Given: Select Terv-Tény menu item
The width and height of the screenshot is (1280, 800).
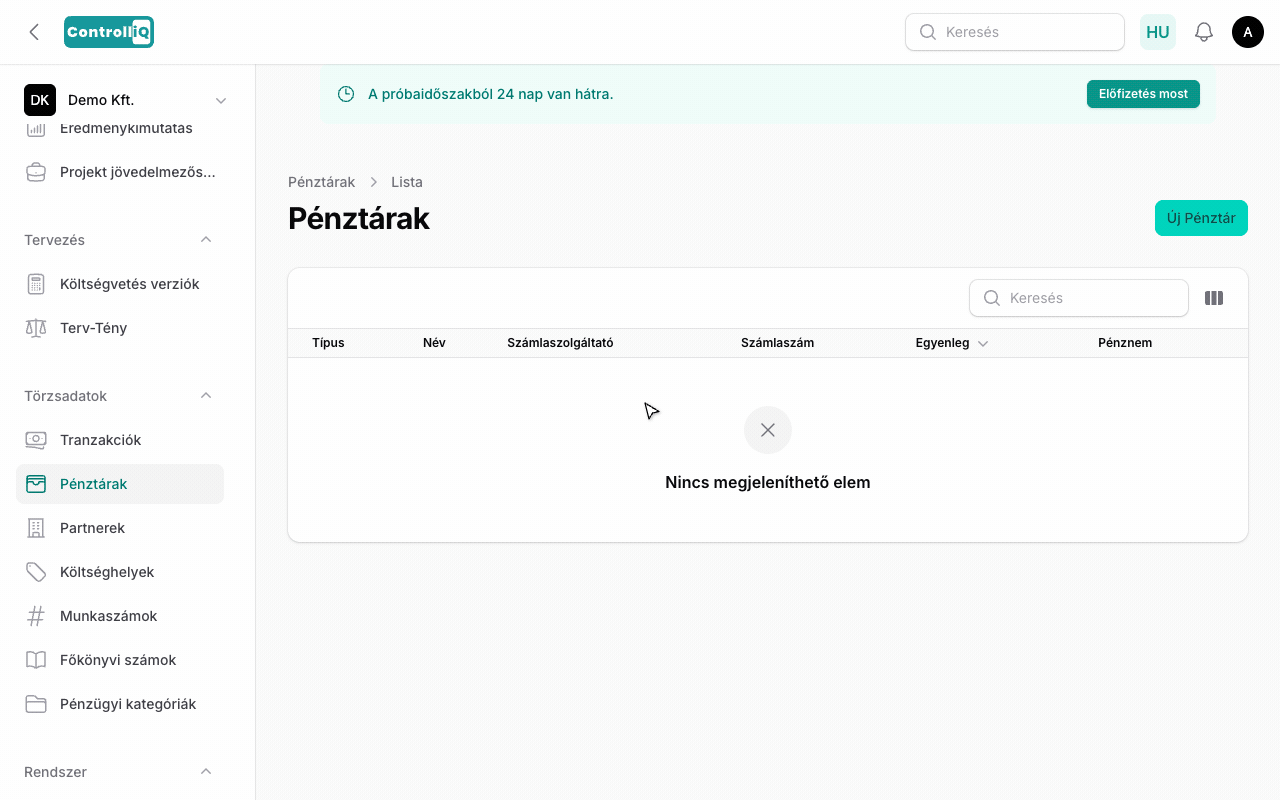Looking at the screenshot, I should [120, 328].
